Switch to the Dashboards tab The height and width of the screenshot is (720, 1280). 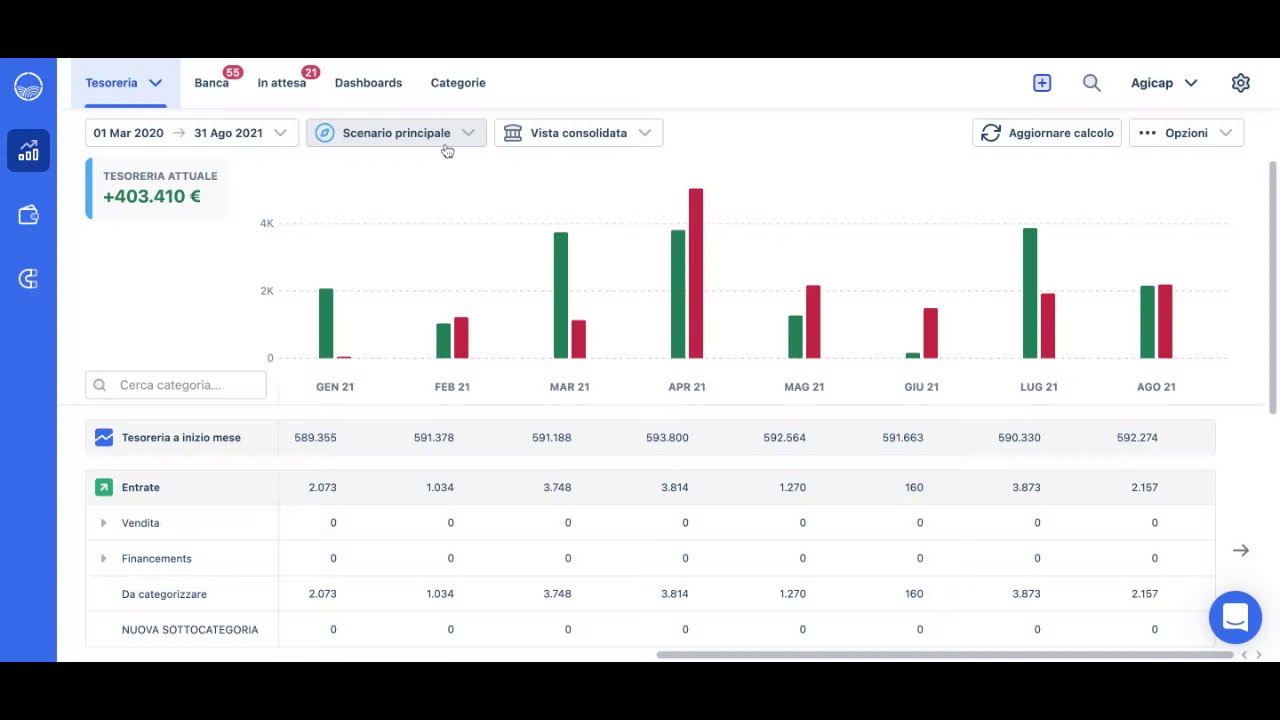tap(368, 83)
